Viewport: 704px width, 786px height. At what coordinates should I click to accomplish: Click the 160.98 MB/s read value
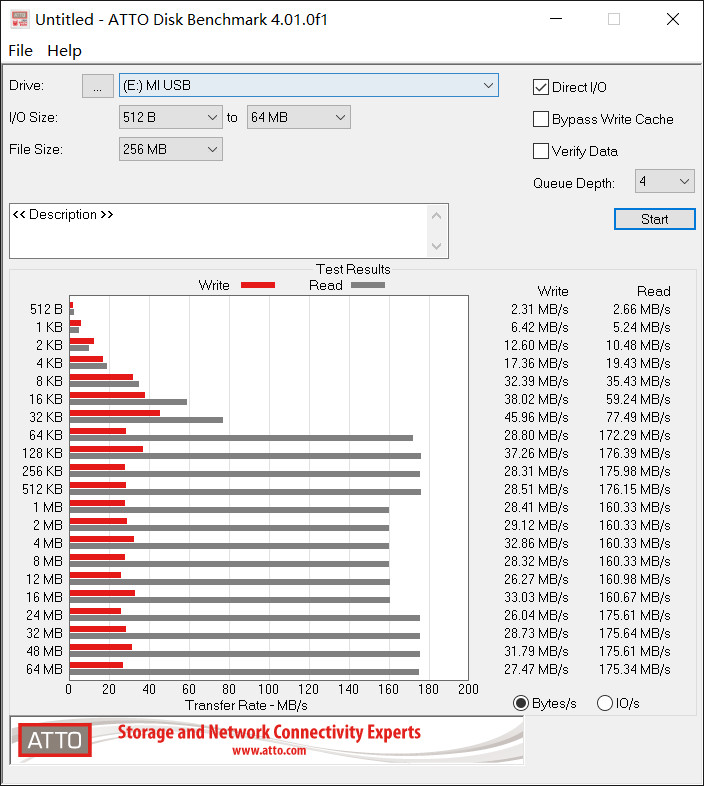point(634,579)
